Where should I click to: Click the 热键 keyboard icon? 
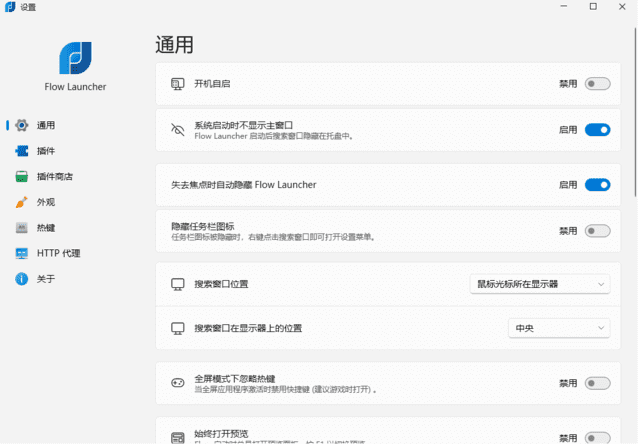[x=21, y=228]
